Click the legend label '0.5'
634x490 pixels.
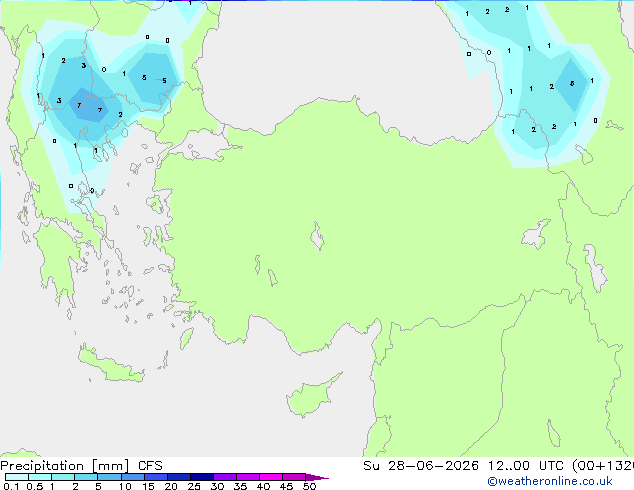point(34,486)
